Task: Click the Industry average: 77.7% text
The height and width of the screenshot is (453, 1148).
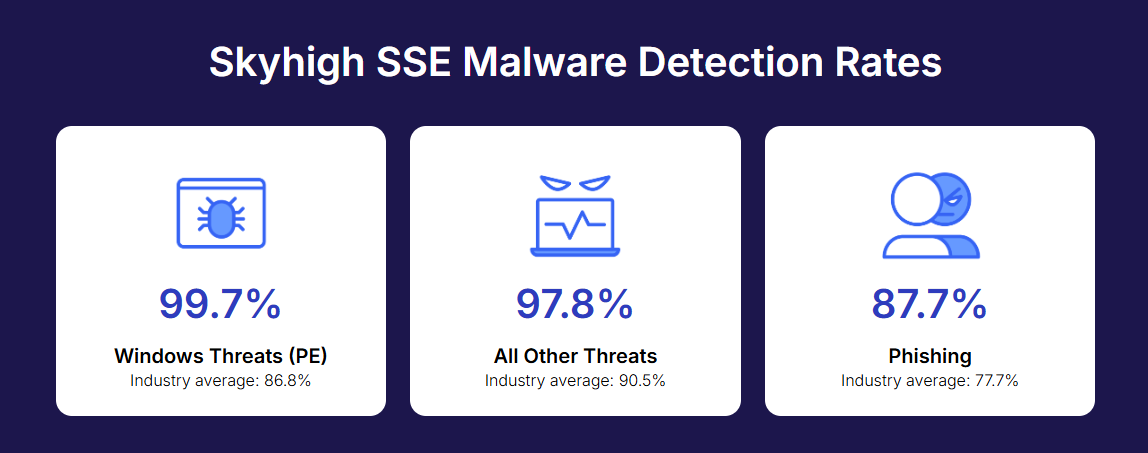Action: [930, 381]
